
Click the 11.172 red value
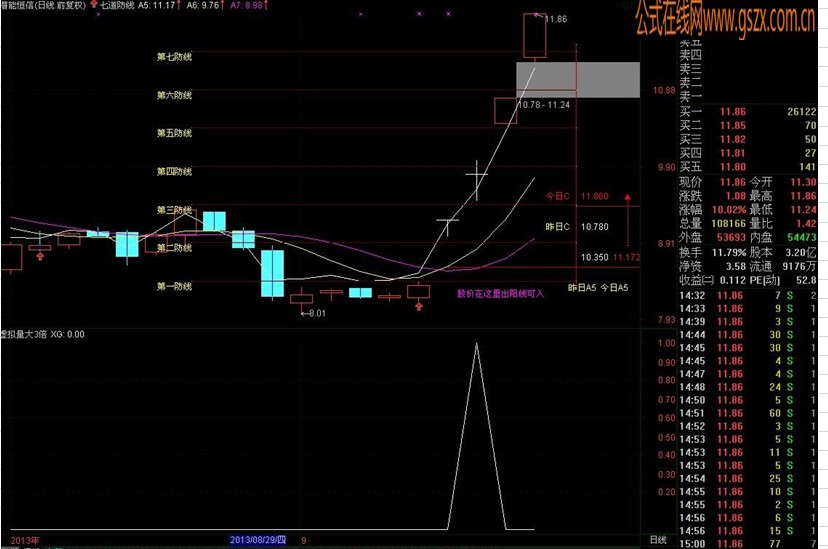point(626,258)
